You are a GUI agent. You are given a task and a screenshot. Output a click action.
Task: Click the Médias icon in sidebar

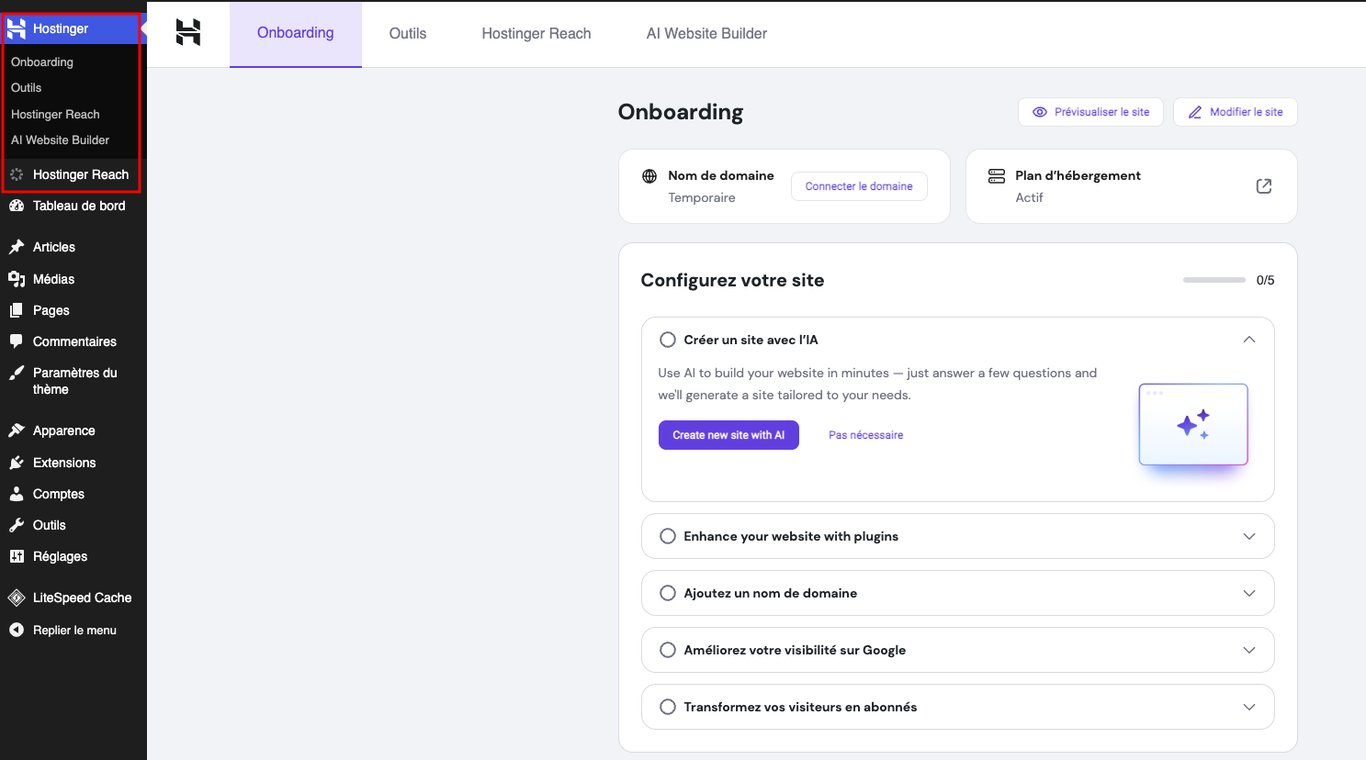(x=16, y=279)
